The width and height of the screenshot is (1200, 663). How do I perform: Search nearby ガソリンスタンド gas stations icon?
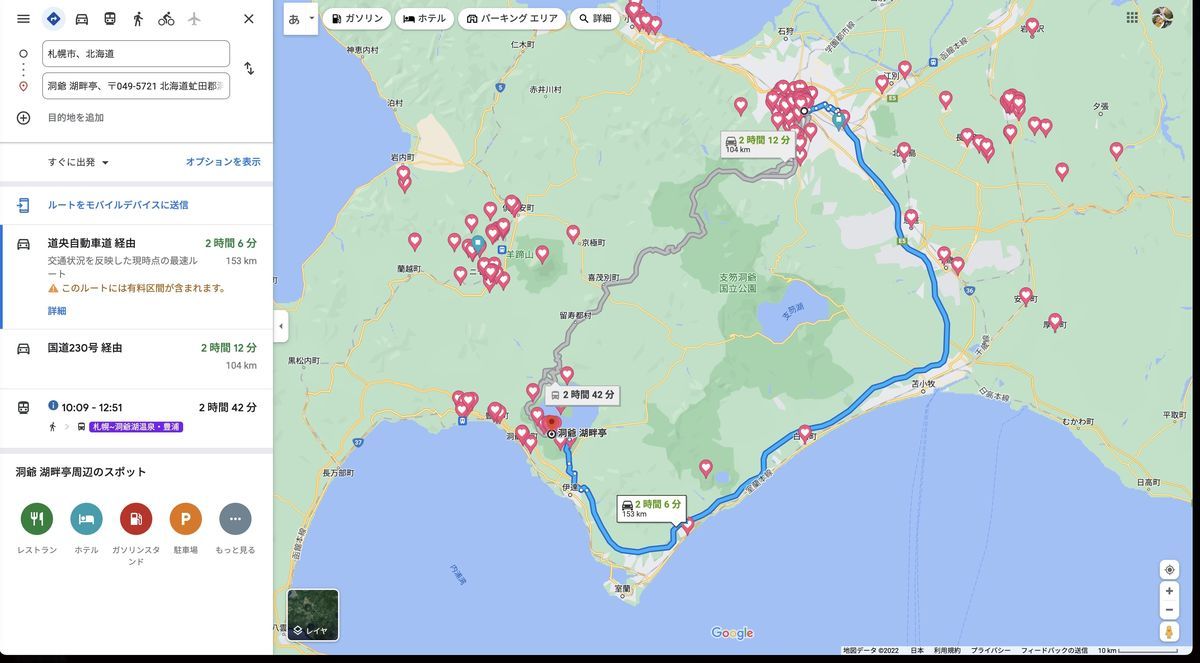(136, 519)
